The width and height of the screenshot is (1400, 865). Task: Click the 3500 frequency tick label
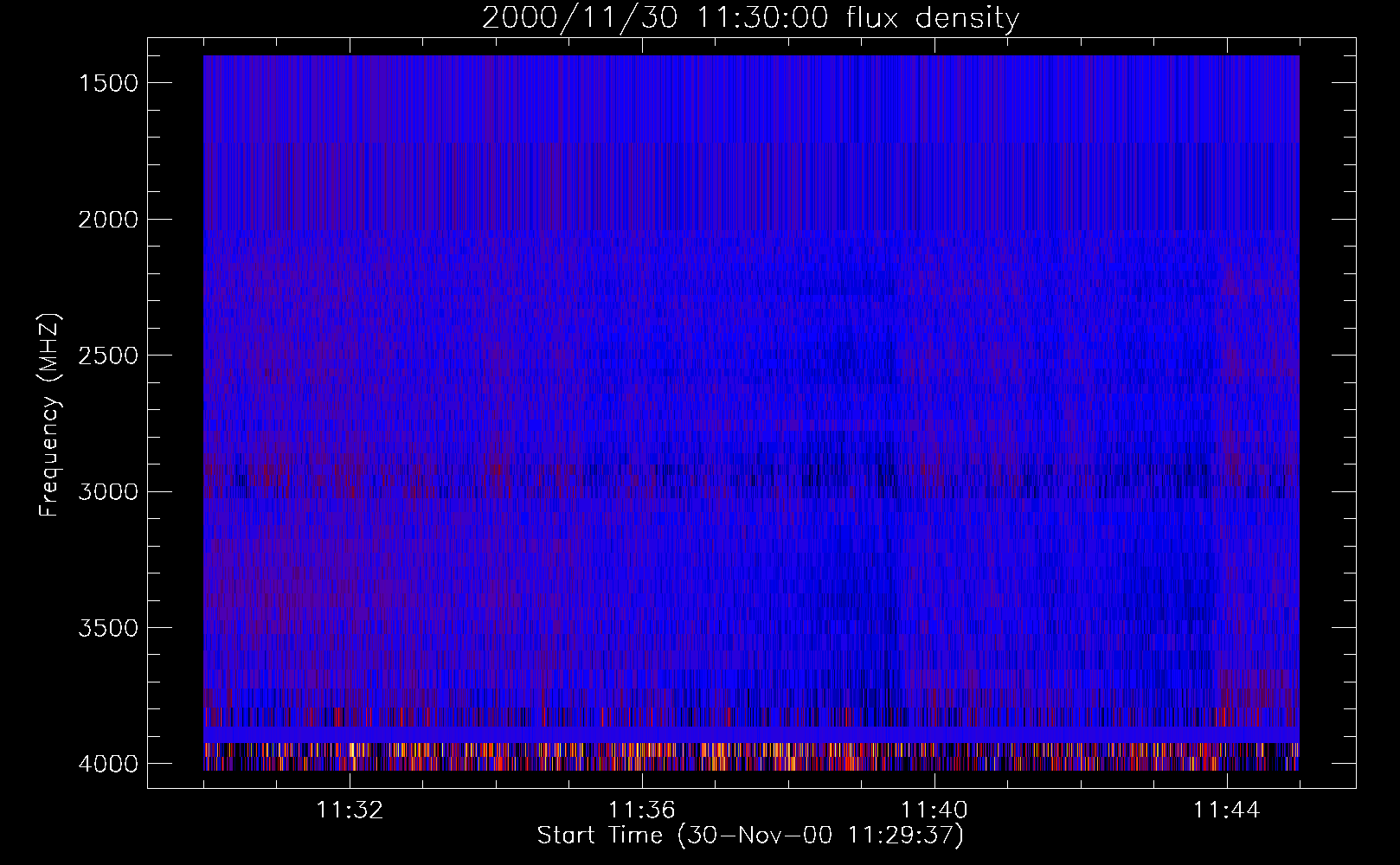(108, 628)
